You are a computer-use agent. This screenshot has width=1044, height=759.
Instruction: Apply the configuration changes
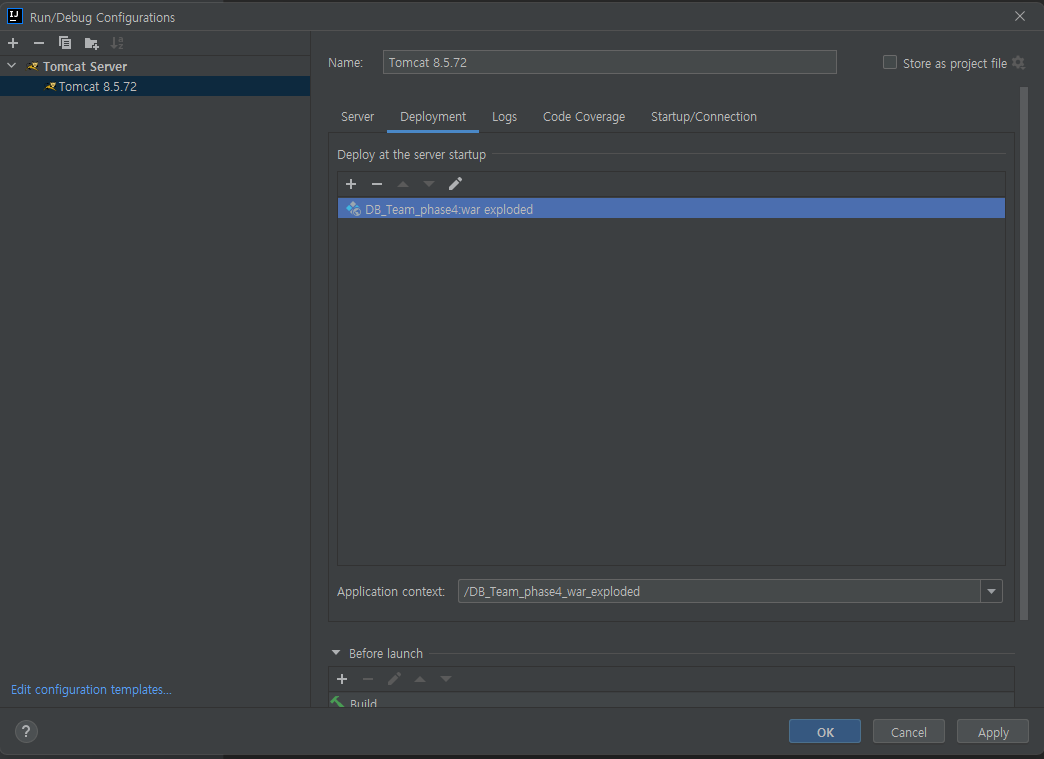point(993,732)
